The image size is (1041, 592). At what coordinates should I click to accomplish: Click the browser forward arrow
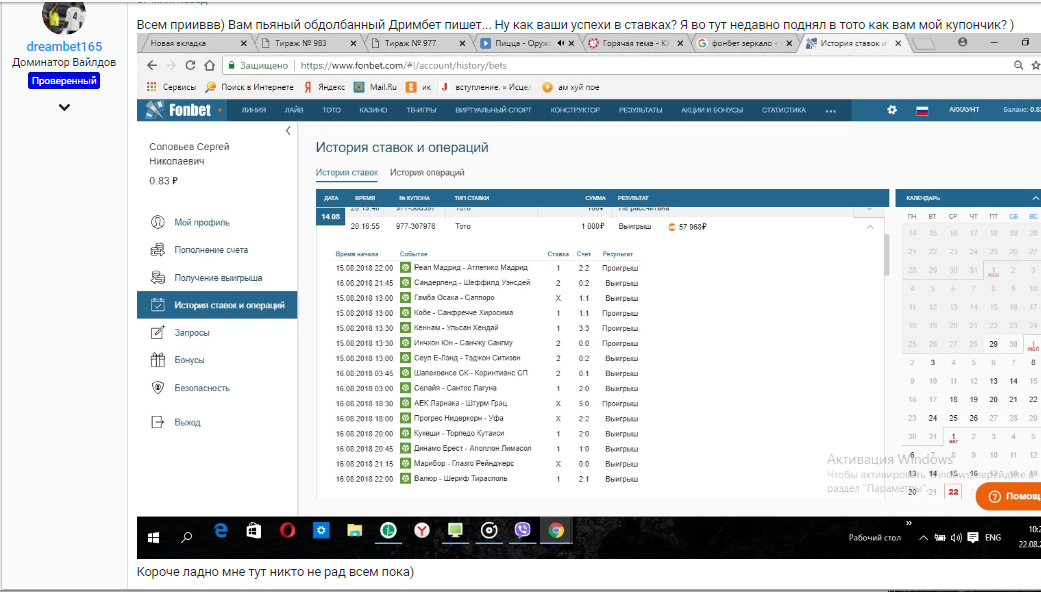[x=171, y=66]
